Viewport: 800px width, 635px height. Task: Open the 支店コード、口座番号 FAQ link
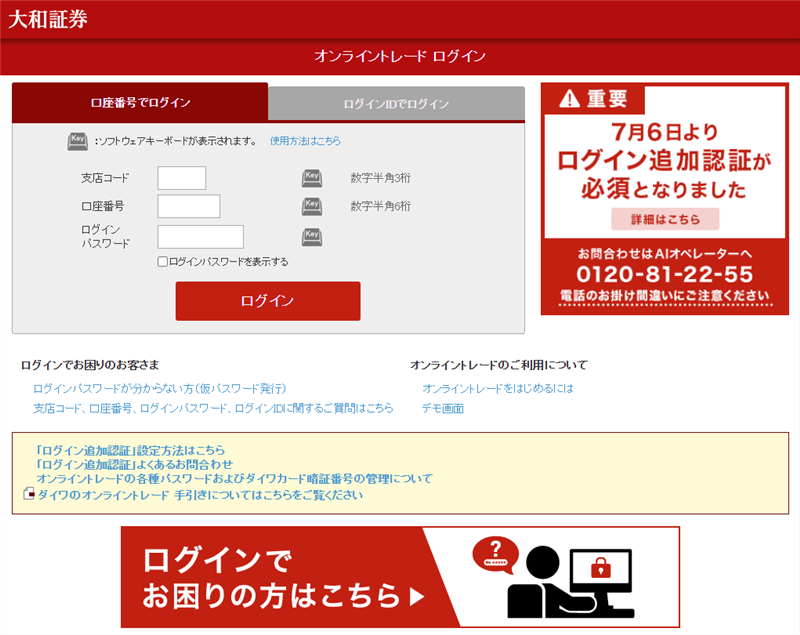click(x=213, y=408)
